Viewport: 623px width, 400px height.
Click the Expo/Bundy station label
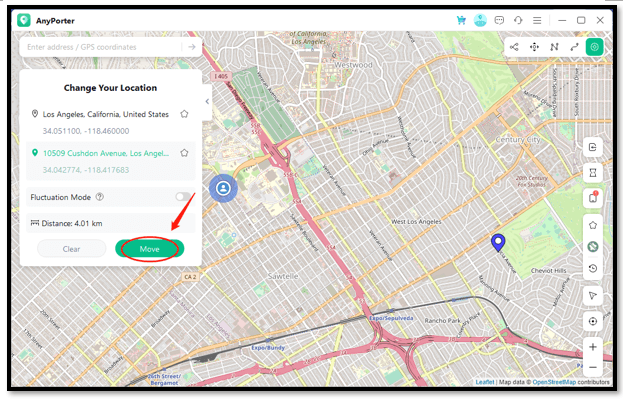tap(268, 348)
